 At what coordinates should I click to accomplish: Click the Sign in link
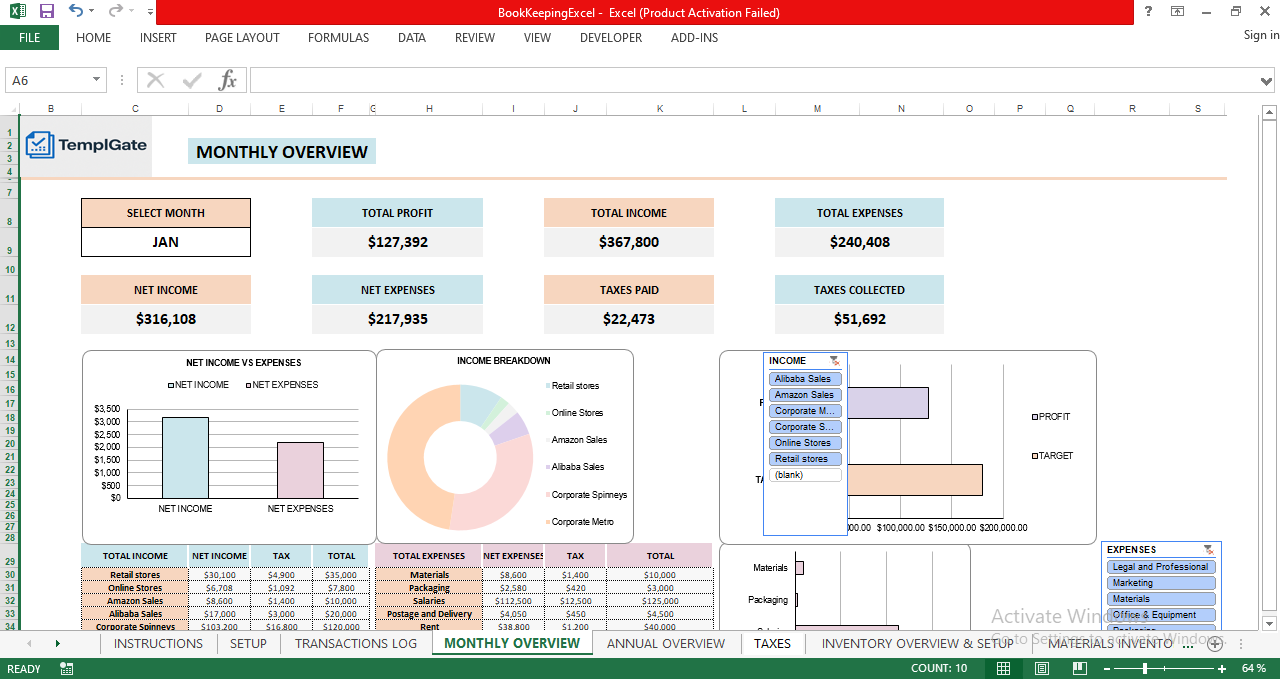coord(1261,35)
